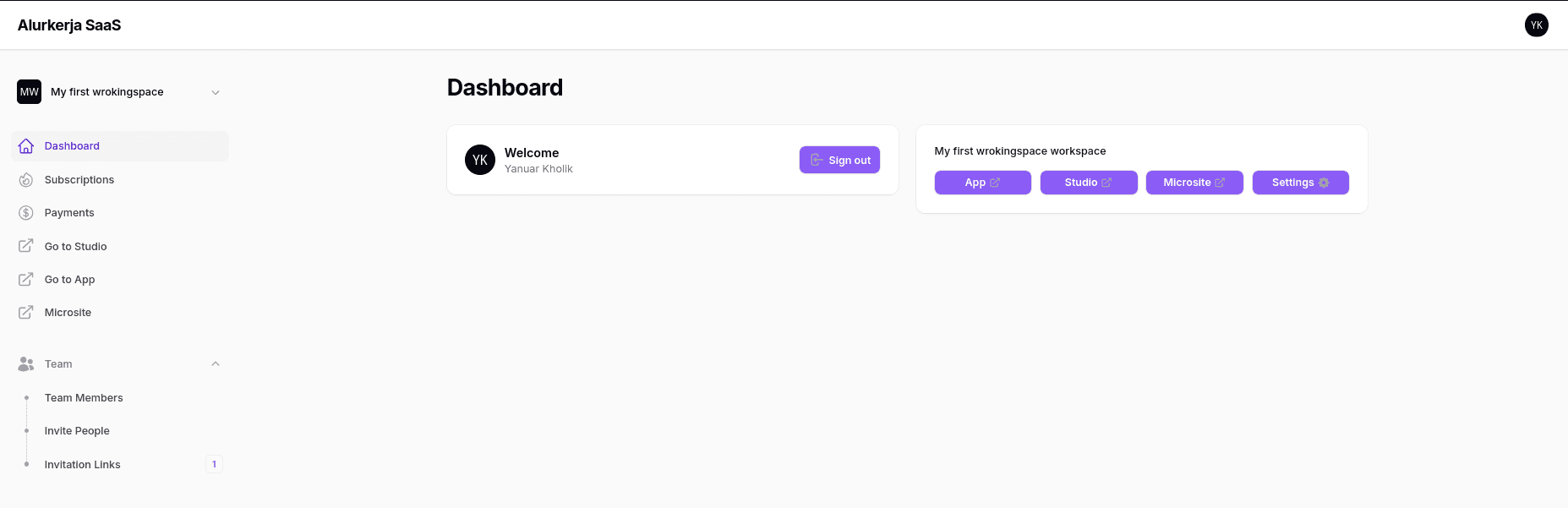Click the My first wrokingspace workspace name

(107, 92)
